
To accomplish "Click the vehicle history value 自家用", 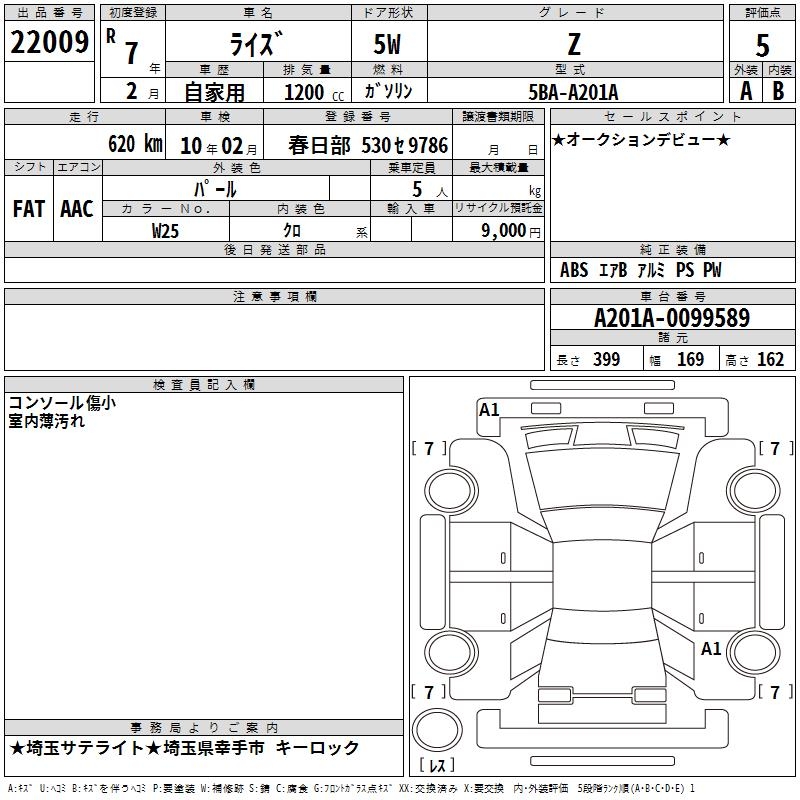I will [x=214, y=92].
